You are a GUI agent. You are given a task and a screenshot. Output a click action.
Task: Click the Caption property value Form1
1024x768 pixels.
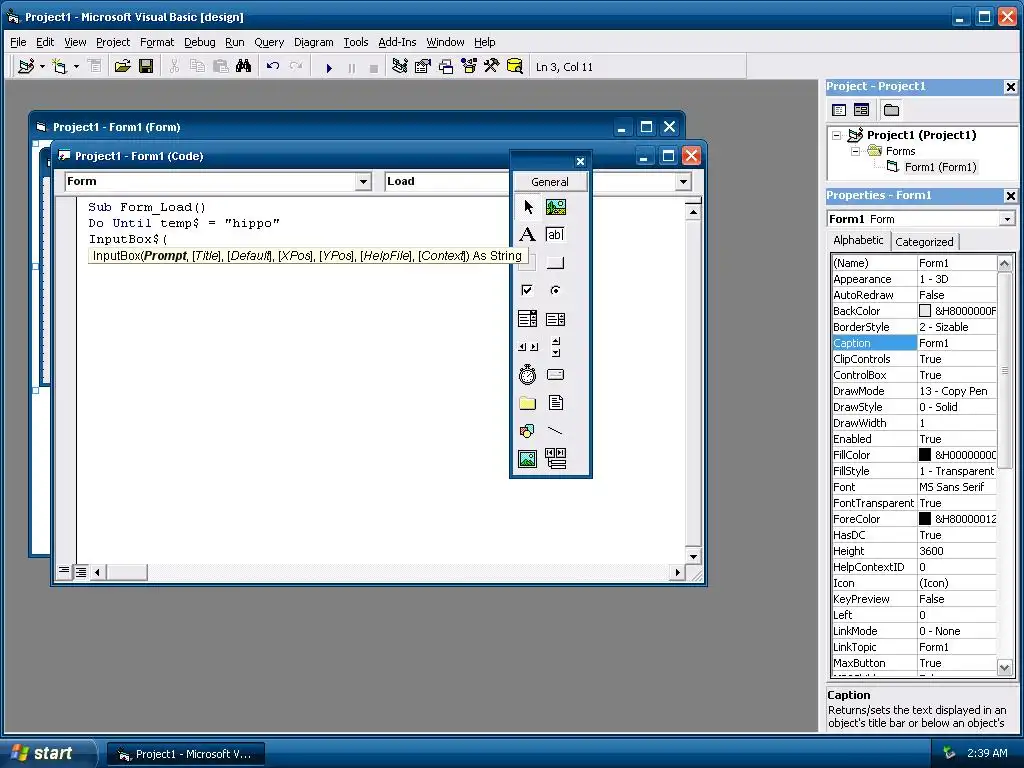coord(957,343)
